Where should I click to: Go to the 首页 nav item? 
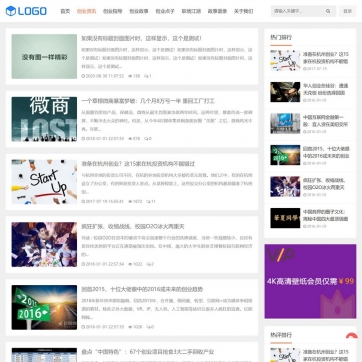65,11
